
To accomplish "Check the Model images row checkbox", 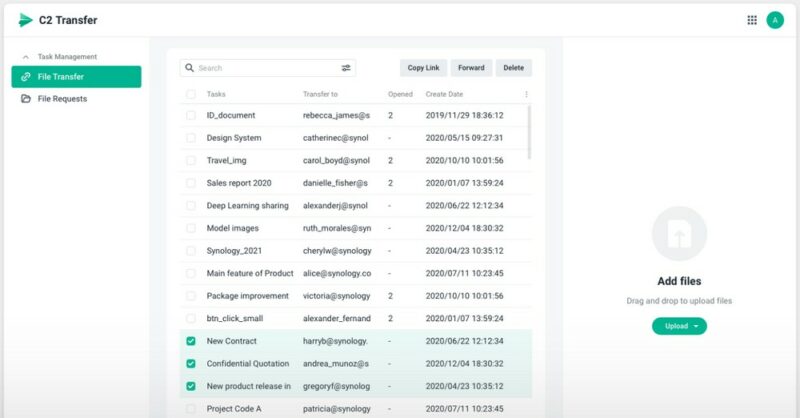I will [x=191, y=228].
